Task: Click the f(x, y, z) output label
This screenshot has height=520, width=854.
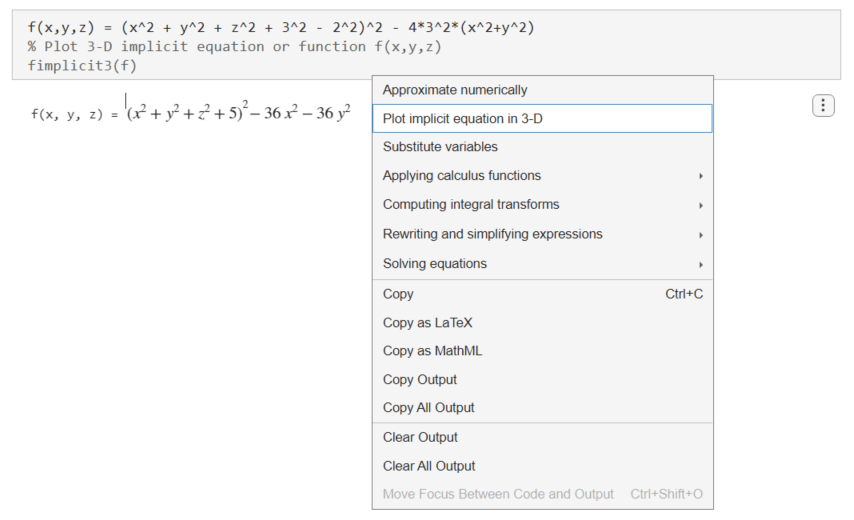Action: (x=68, y=114)
